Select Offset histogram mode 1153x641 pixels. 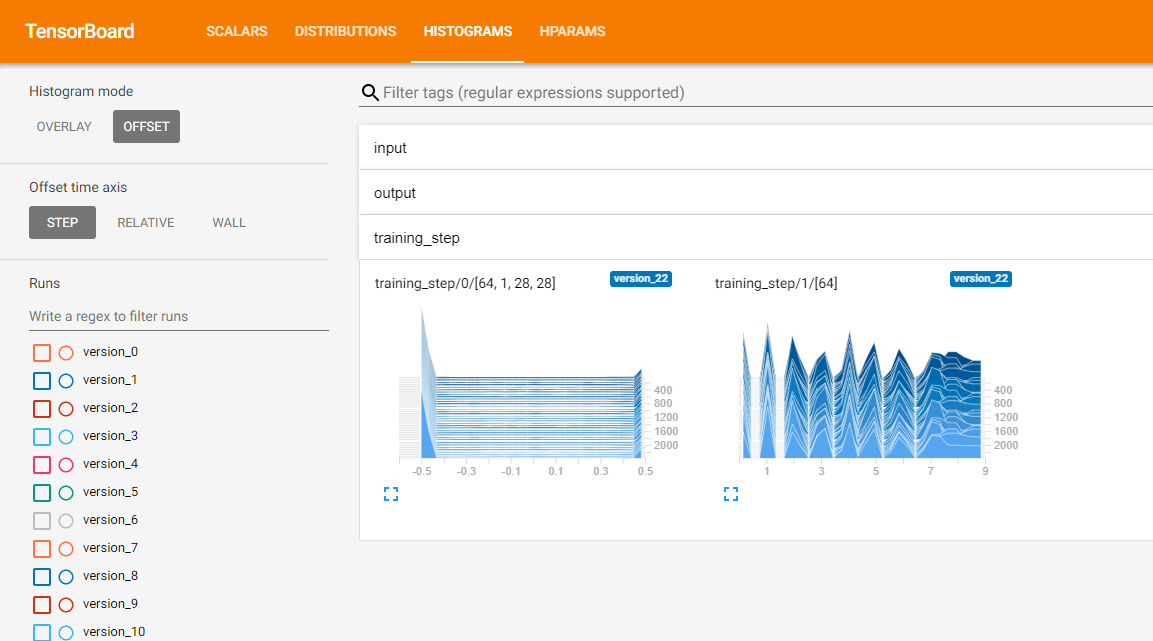[146, 126]
